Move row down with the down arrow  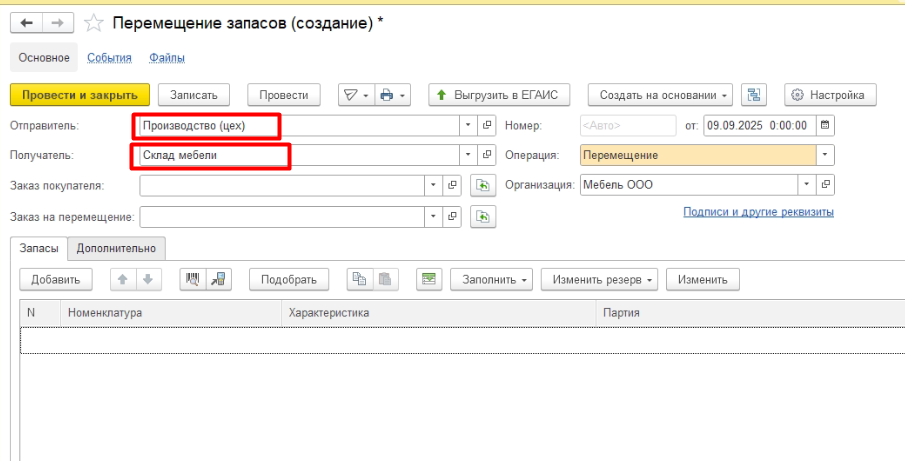point(148,279)
